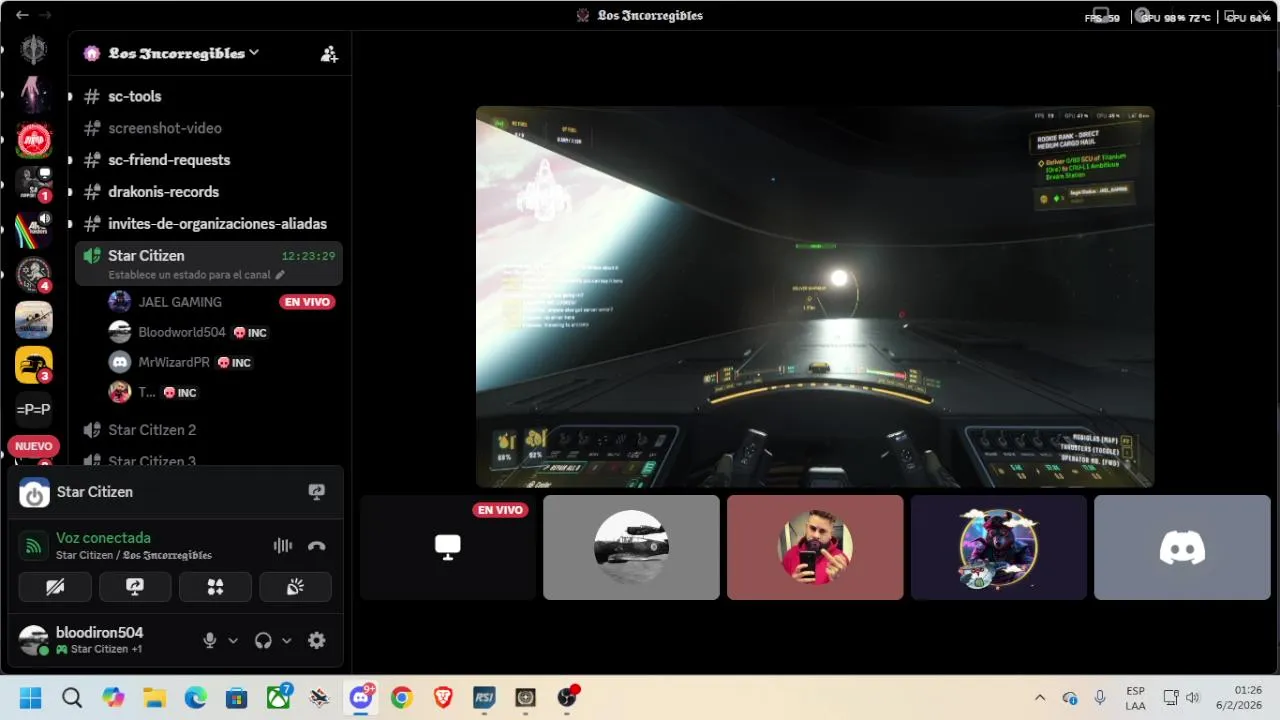This screenshot has height=720, width=1280.
Task: Expand the headphone output options arrow
Action: [x=287, y=641]
